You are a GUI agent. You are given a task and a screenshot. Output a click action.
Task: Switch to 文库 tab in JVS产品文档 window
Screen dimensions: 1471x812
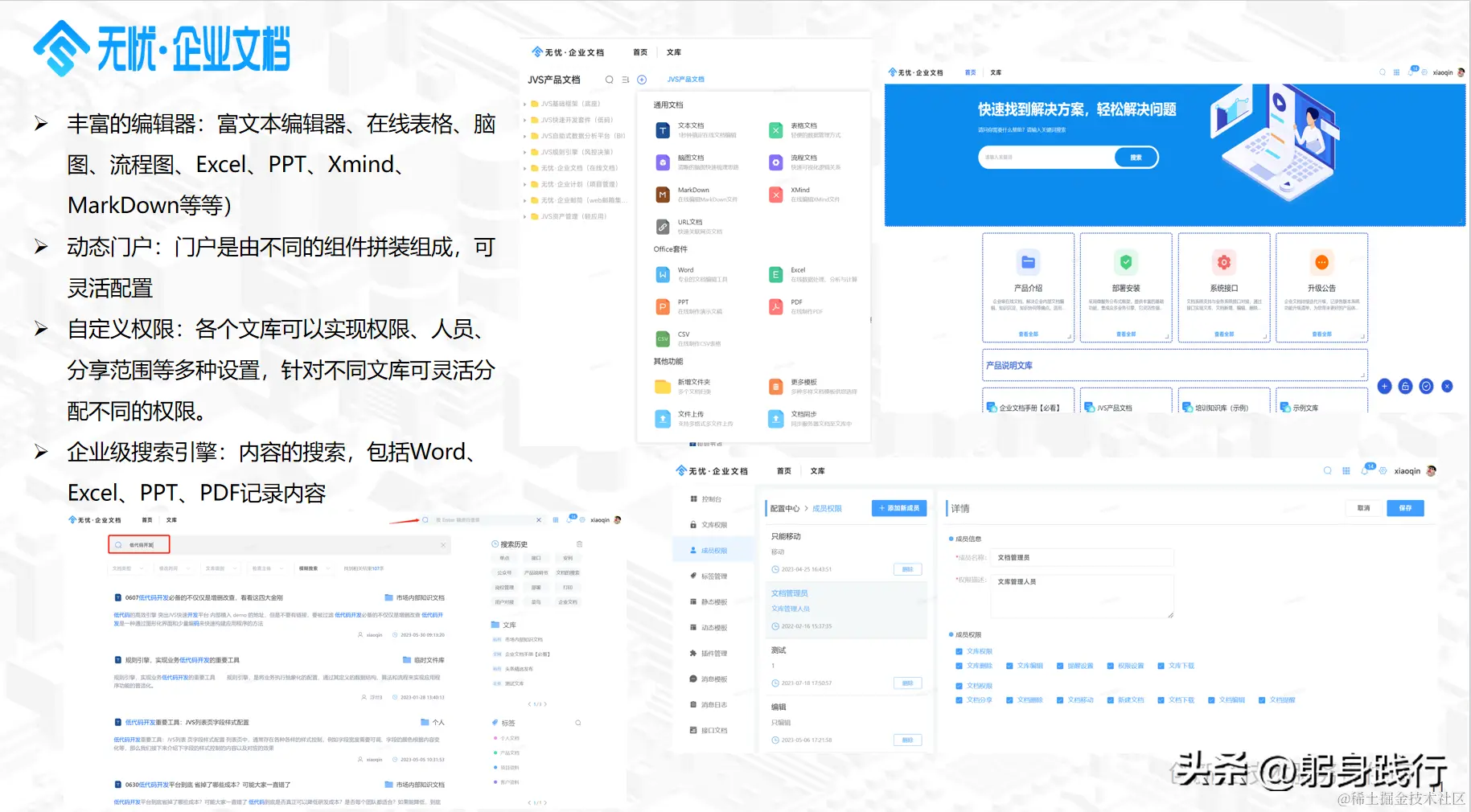[x=674, y=52]
